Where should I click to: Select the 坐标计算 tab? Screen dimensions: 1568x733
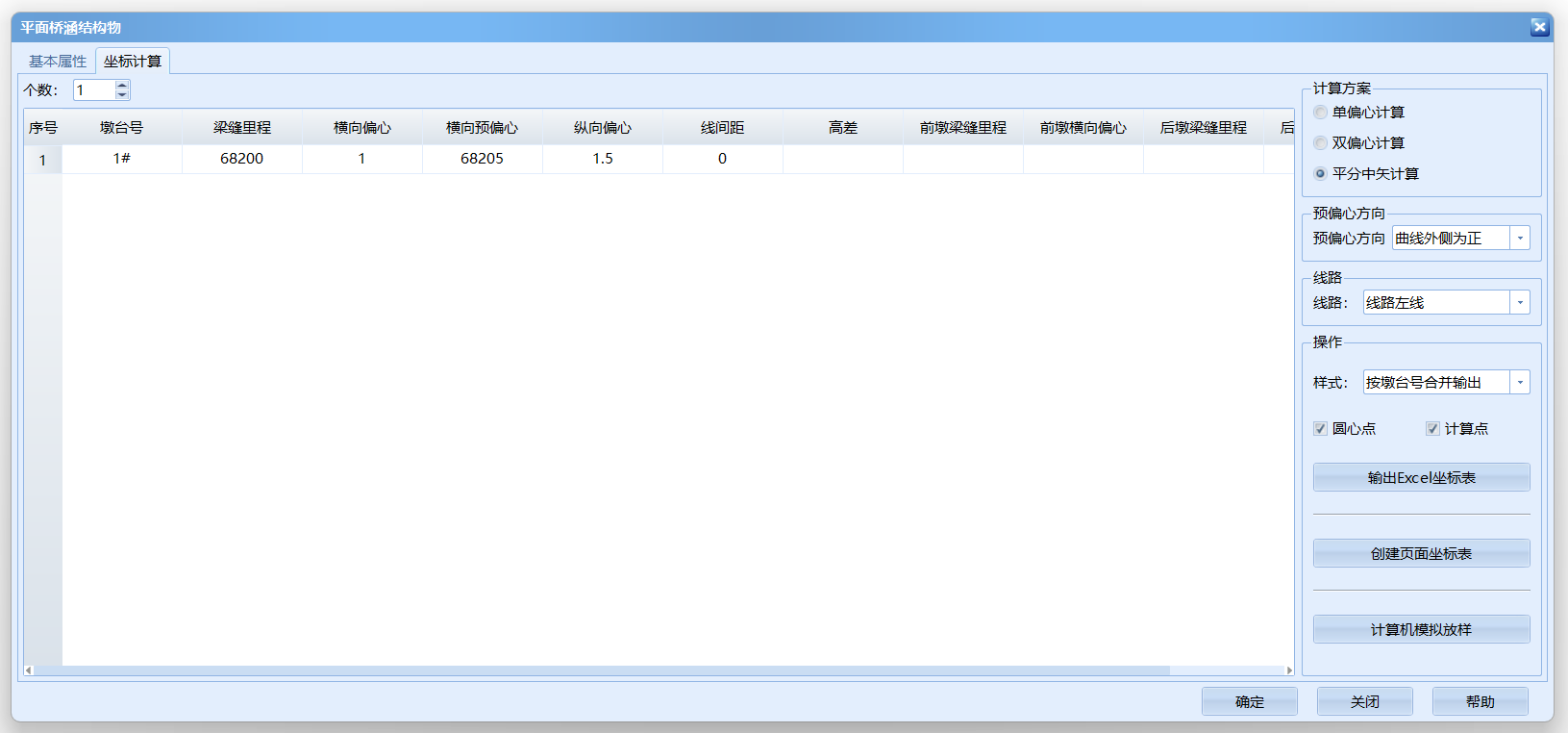point(133,62)
